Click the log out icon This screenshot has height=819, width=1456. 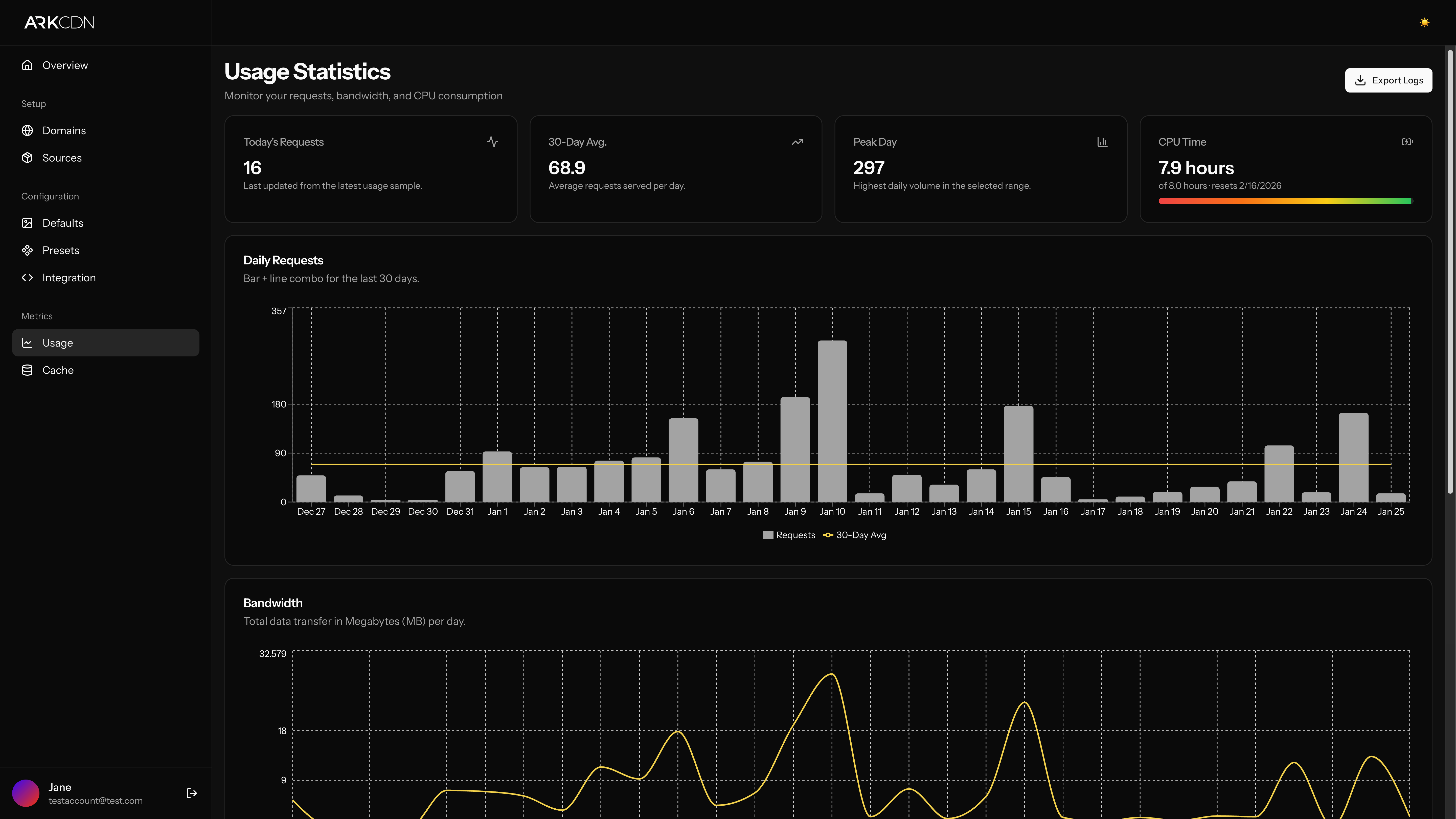[x=192, y=793]
